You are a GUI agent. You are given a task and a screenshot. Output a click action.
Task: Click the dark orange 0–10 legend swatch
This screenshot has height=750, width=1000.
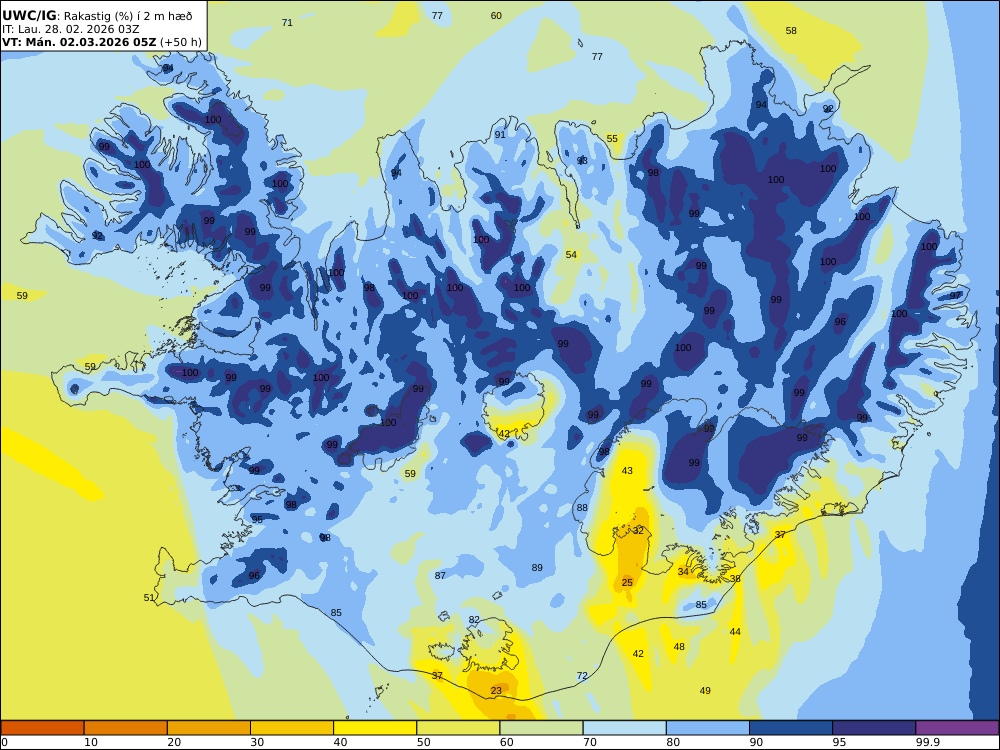42,728
